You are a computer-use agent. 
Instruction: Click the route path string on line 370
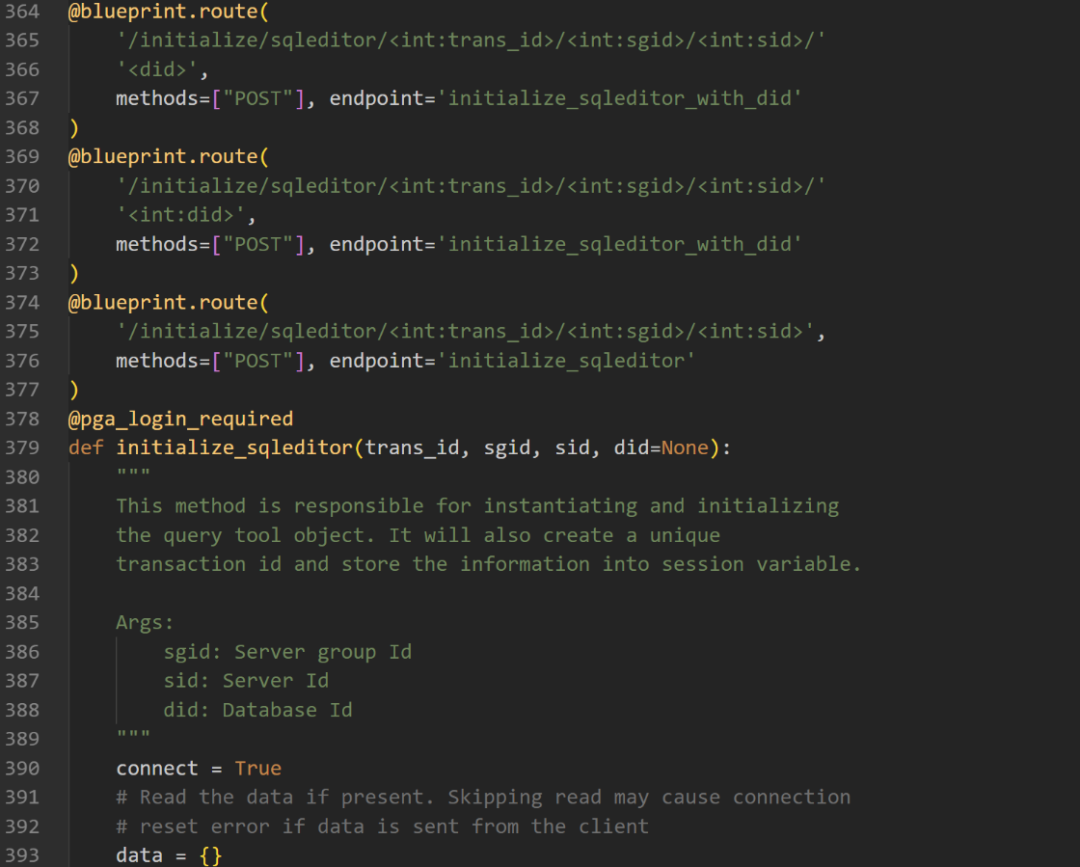tap(471, 187)
